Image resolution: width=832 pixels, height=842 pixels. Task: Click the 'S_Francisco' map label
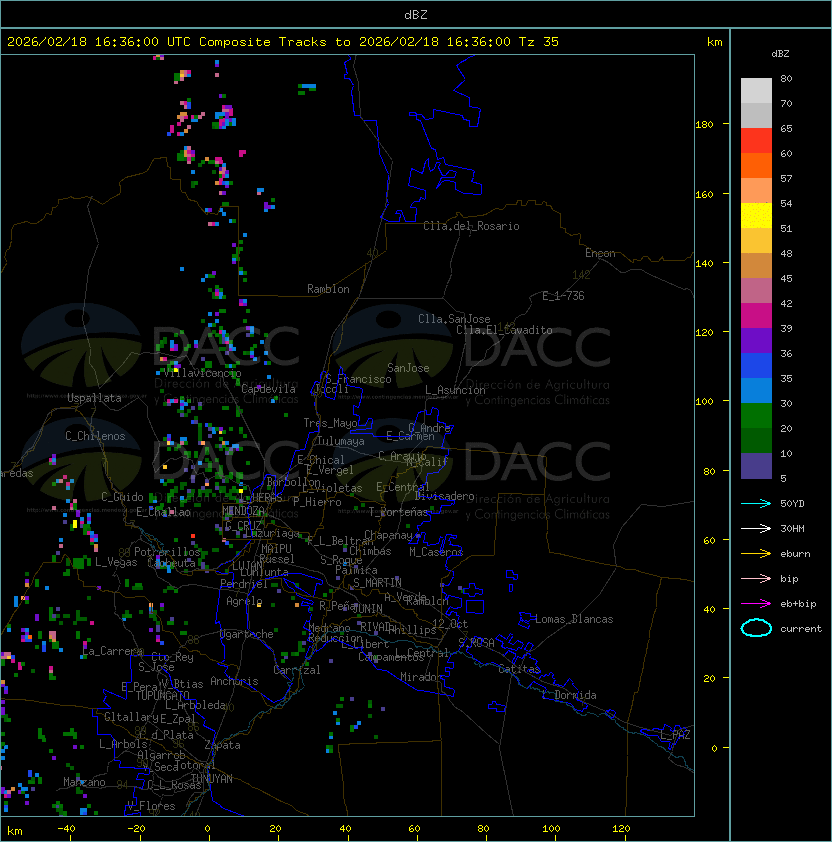[358, 379]
